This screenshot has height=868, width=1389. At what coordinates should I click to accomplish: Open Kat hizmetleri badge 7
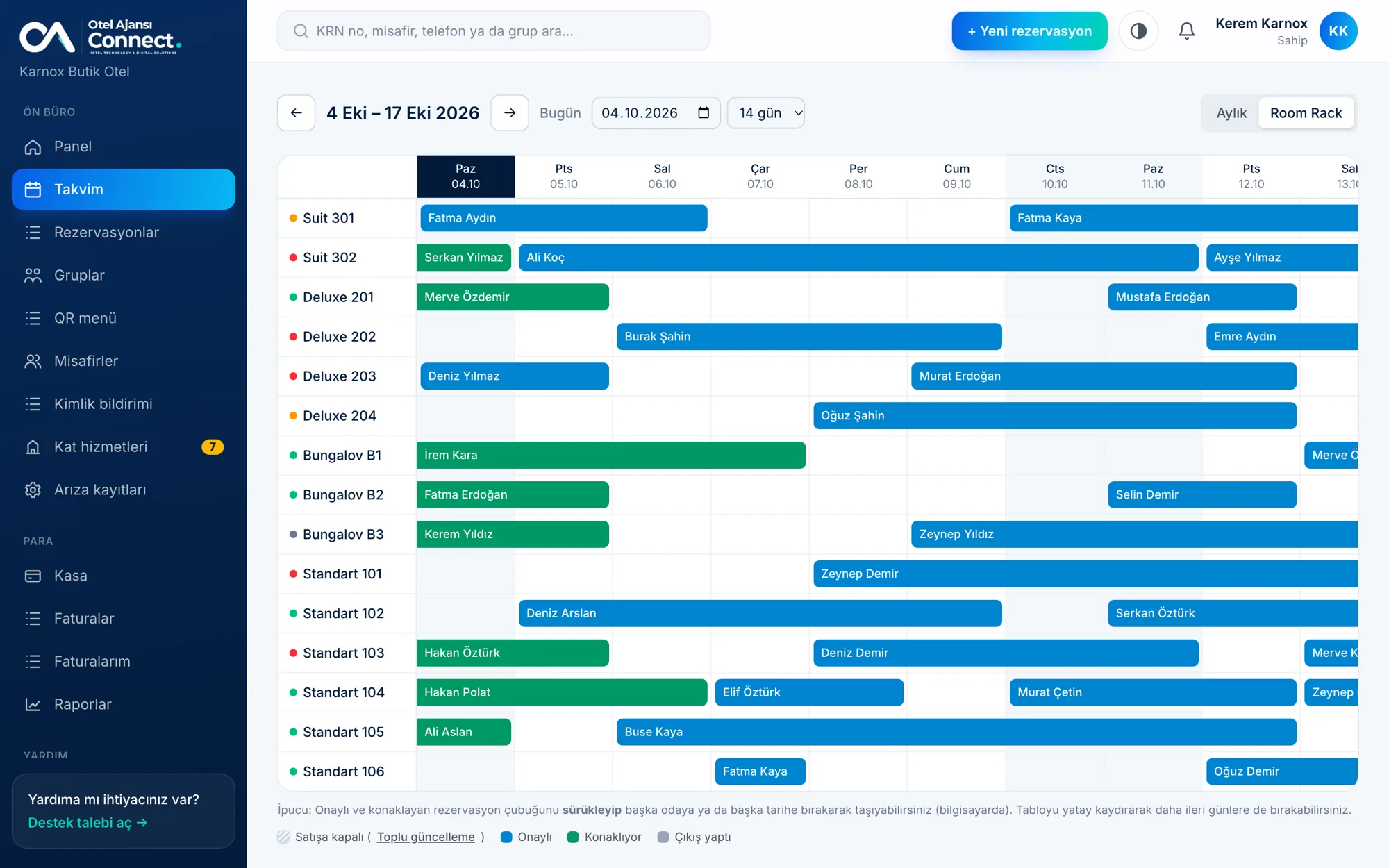(213, 447)
